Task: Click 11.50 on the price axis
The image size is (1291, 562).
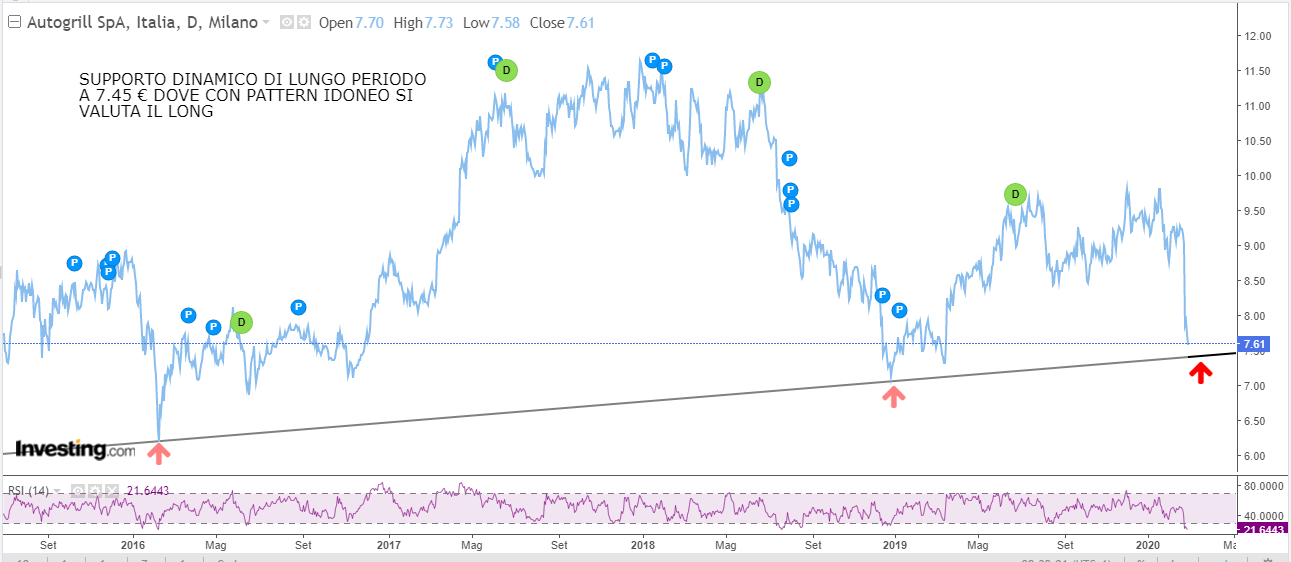Action: coord(1257,71)
